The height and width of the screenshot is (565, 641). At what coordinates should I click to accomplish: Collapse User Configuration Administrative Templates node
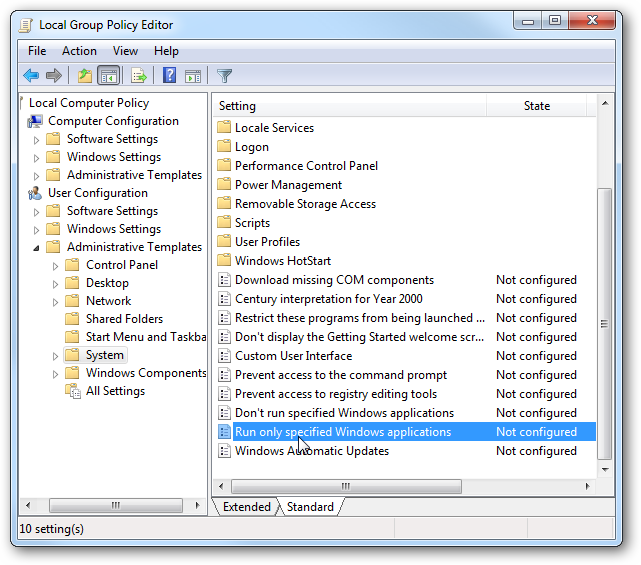(x=36, y=248)
